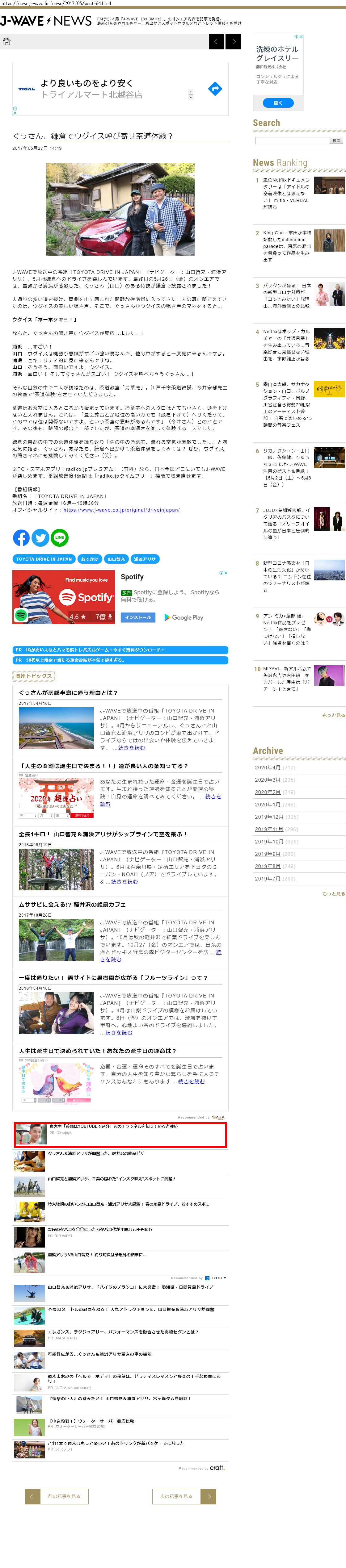Click the search text field
This screenshot has height=1568, width=346.
292,140
